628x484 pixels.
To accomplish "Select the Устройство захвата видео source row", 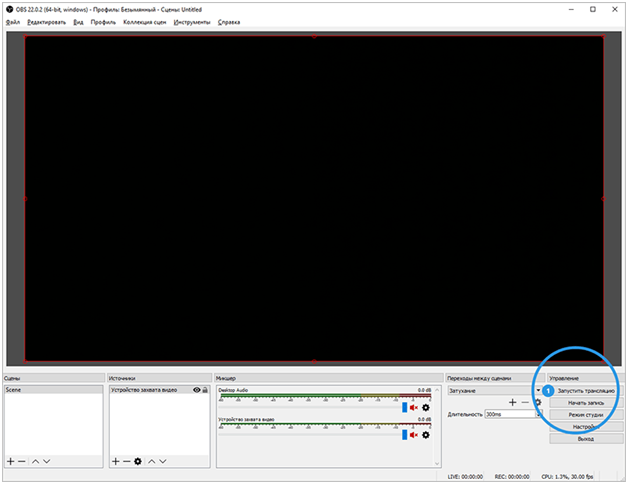I will click(x=159, y=390).
